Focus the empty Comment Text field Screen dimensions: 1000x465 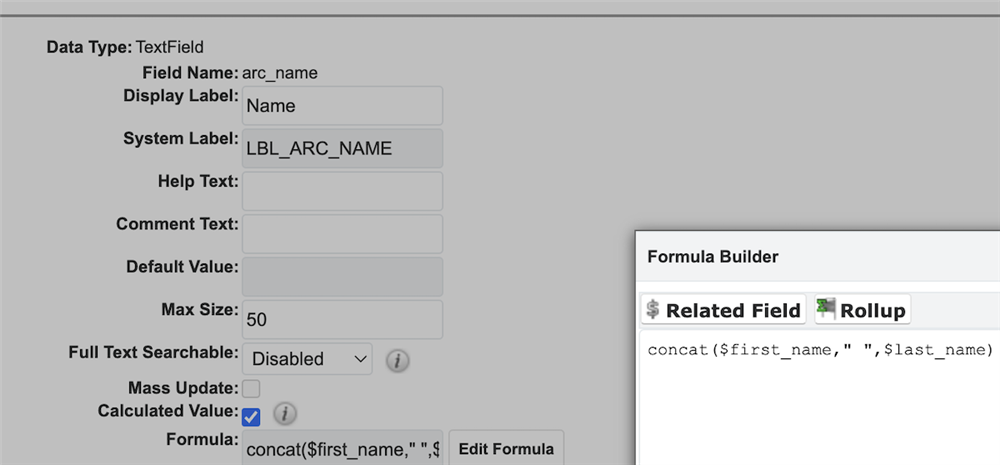[342, 234]
